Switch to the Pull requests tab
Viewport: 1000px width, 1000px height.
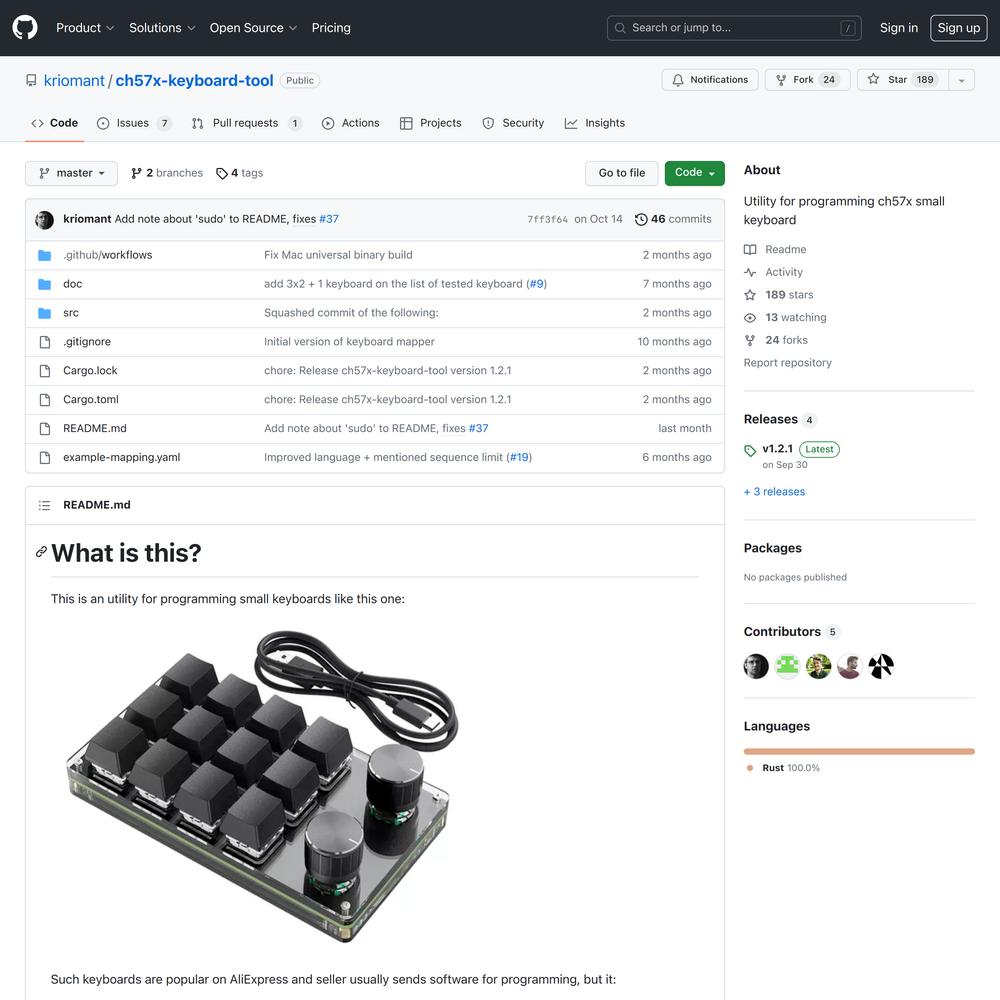coord(246,123)
